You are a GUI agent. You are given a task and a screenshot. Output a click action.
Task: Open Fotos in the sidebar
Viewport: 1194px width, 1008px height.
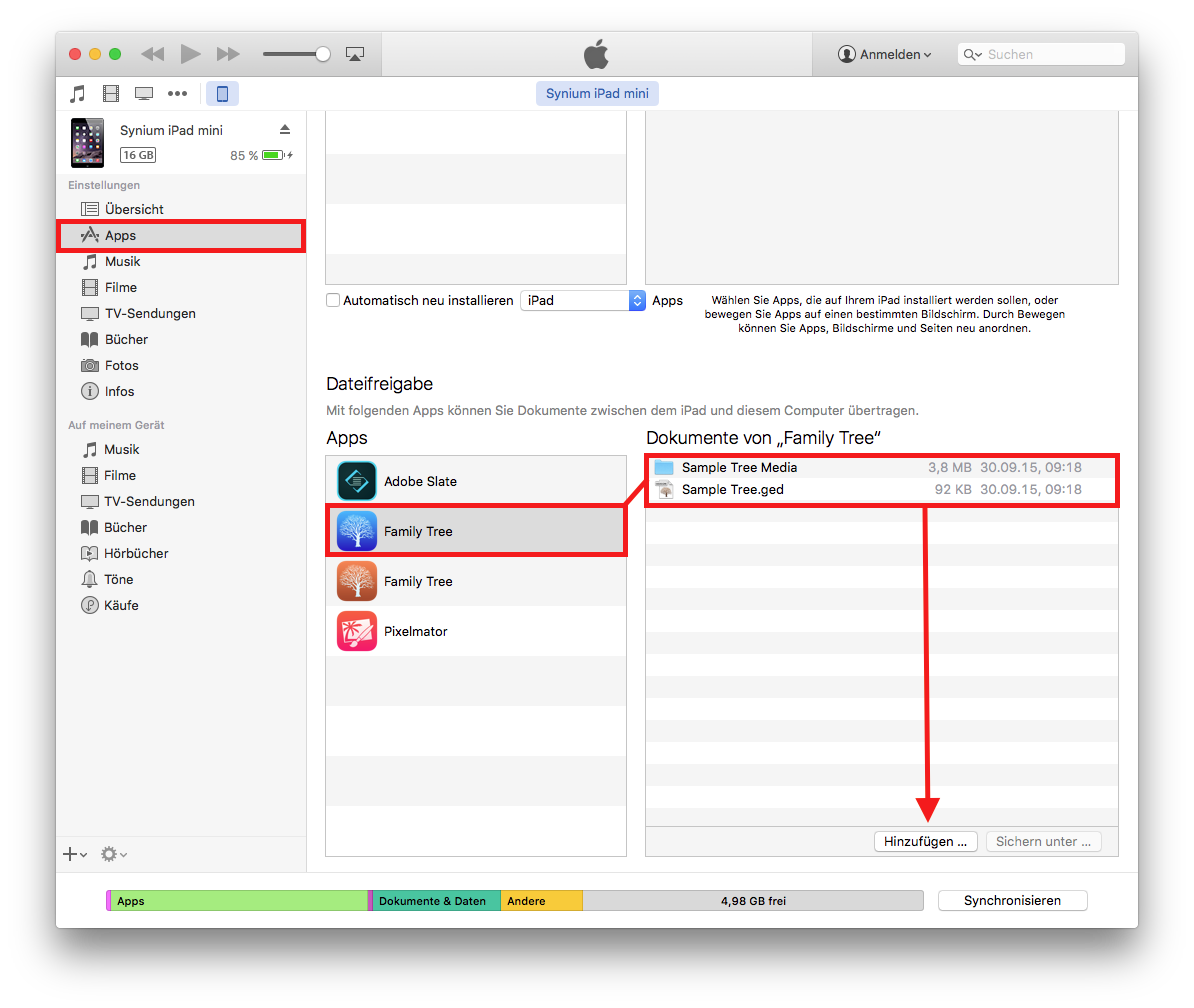point(181,365)
